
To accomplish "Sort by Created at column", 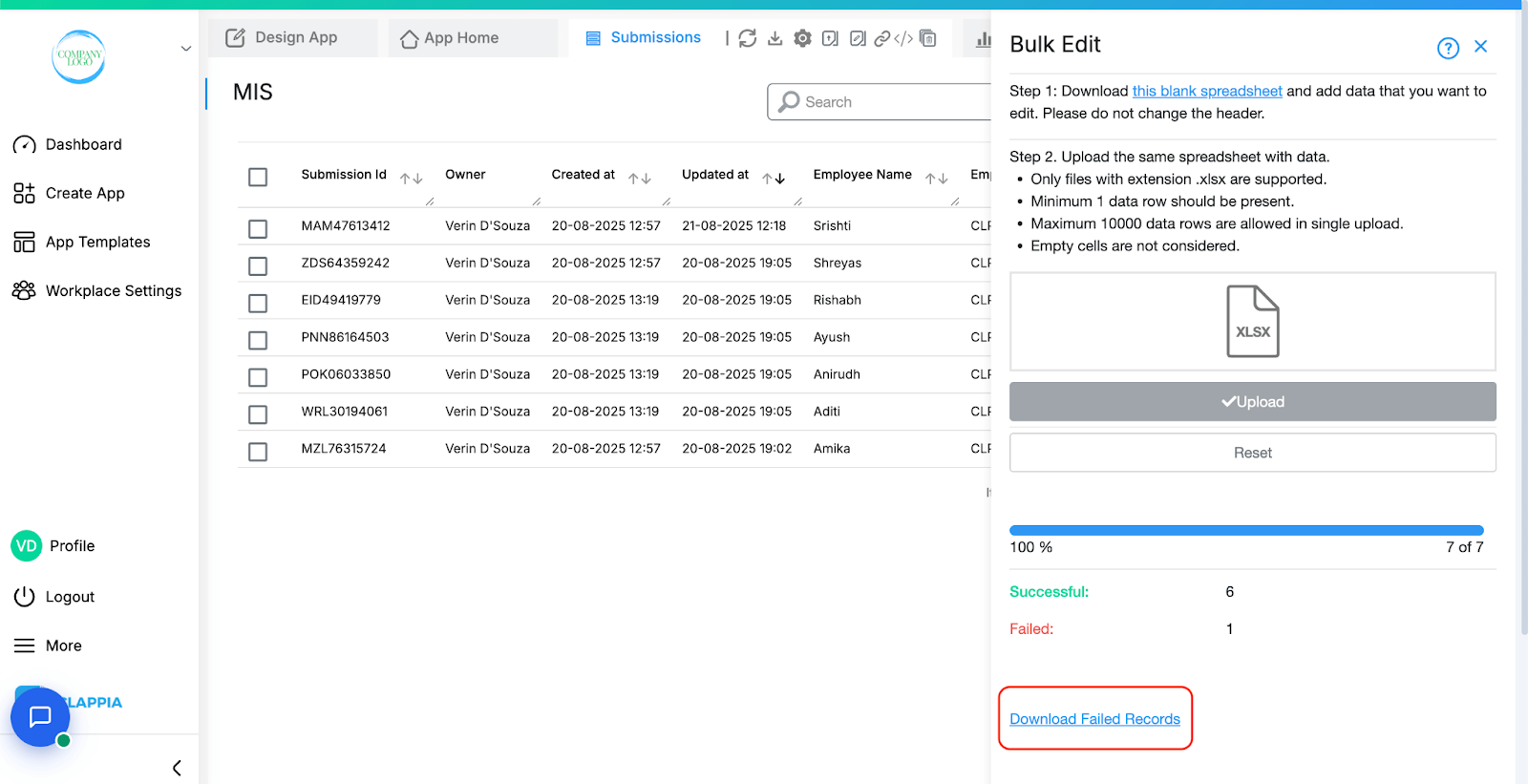I will coord(640,179).
